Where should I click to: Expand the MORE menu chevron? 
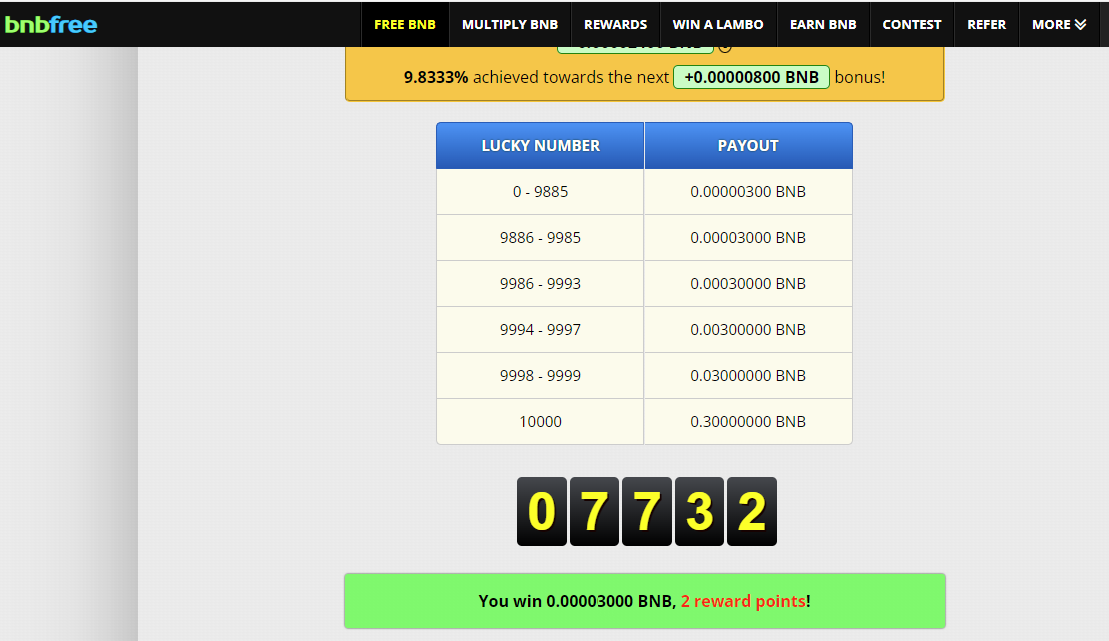pos(1082,24)
